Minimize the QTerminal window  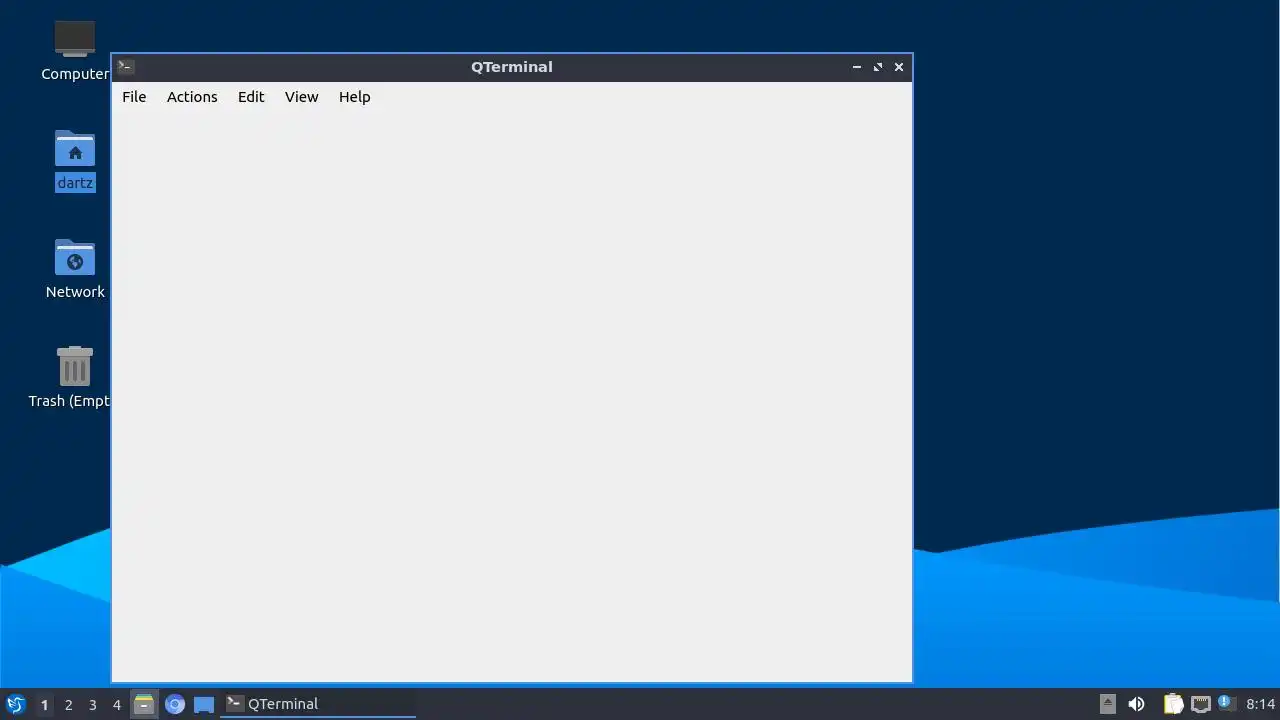(x=857, y=67)
